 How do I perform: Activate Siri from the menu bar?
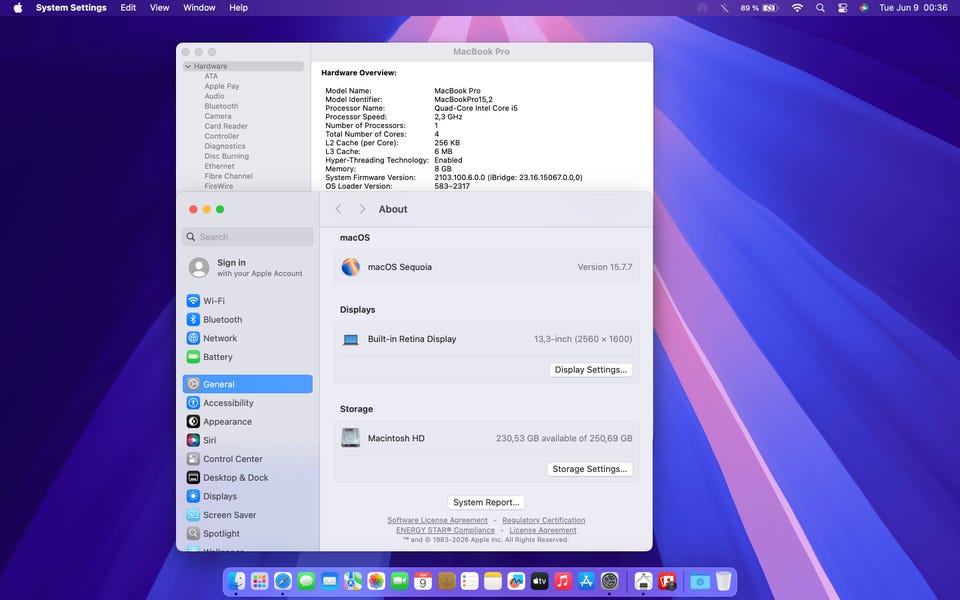864,8
